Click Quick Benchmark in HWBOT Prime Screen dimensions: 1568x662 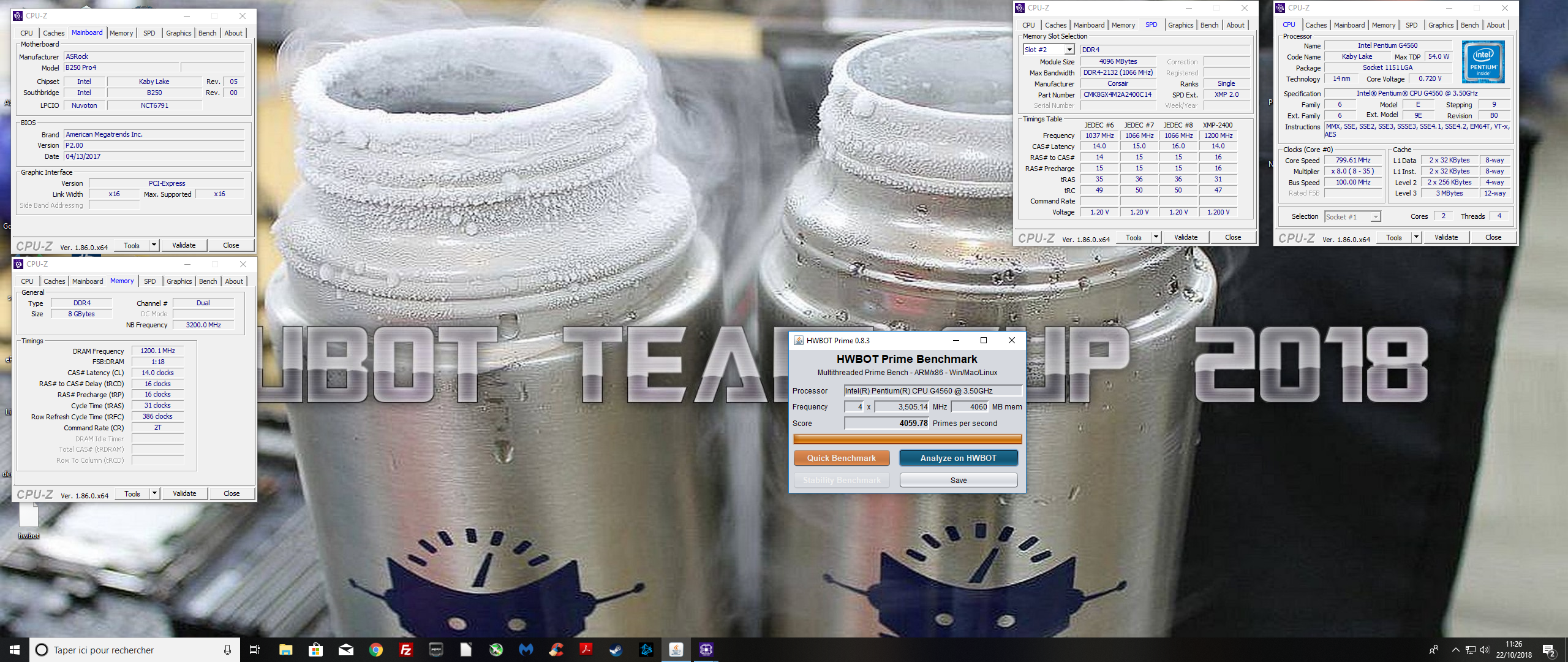point(841,458)
